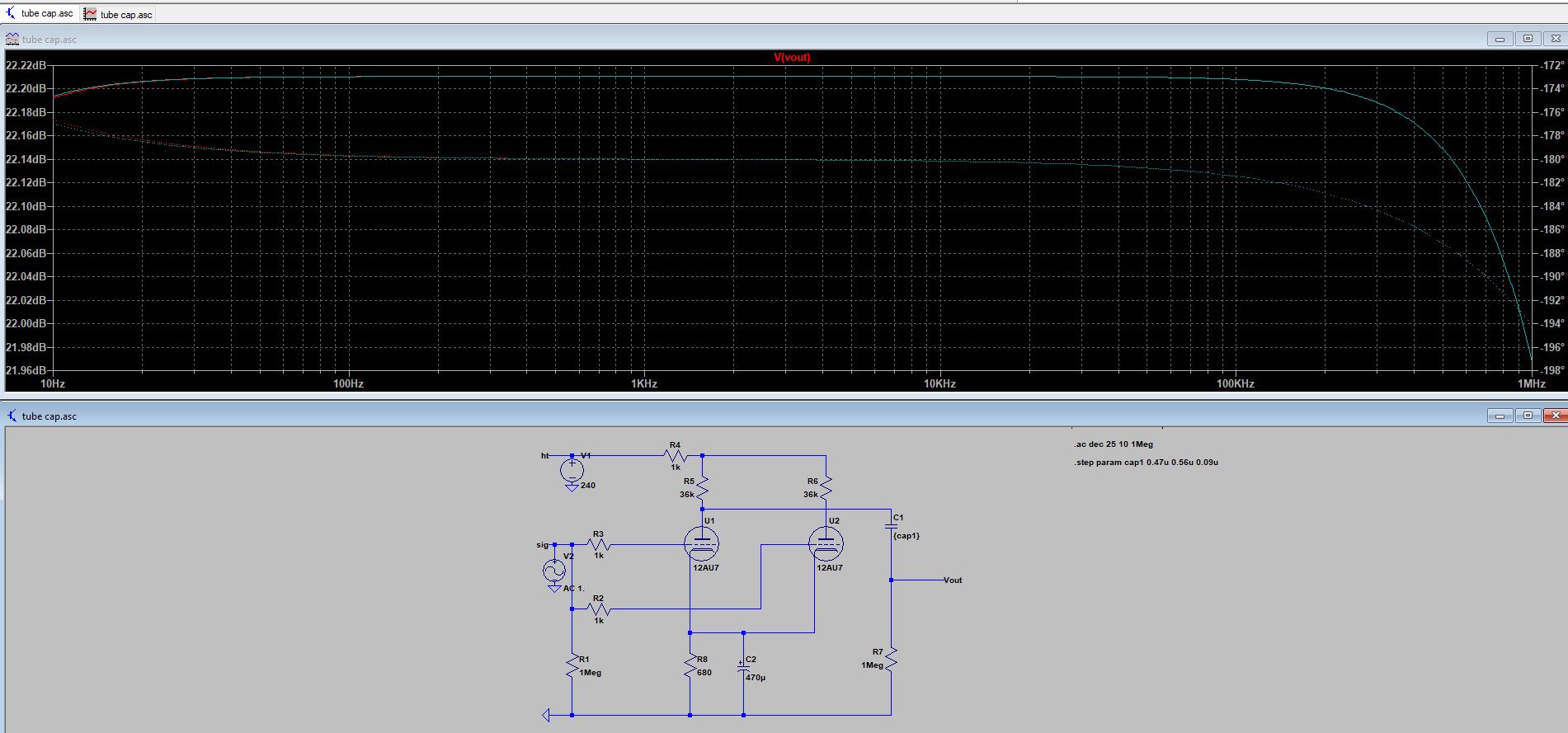The width and height of the screenshot is (1568, 733).
Task: Click the 10KHz frequency axis label
Action: tap(939, 384)
